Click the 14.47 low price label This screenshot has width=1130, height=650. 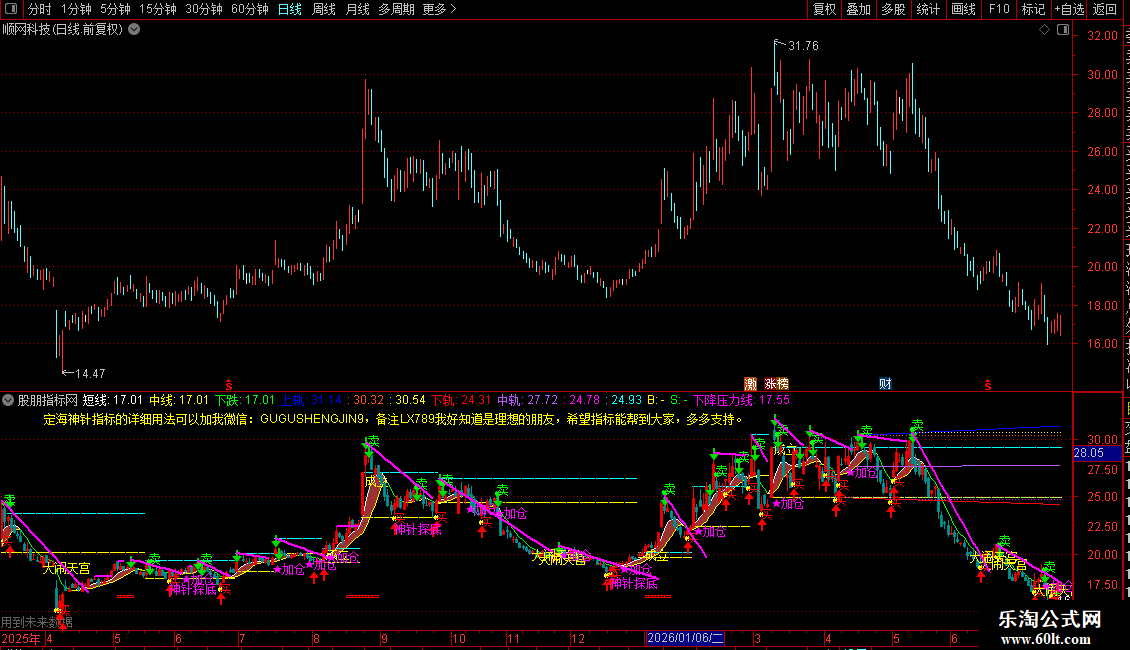[90, 374]
